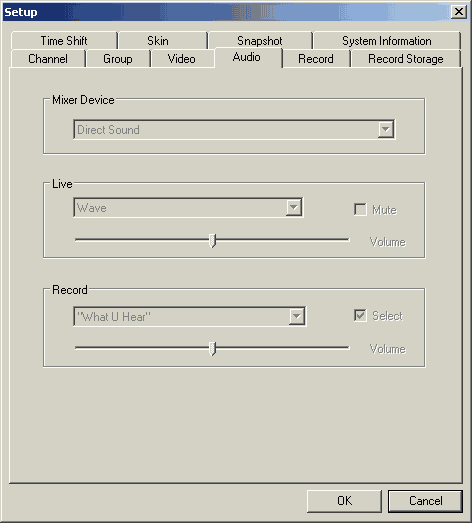The height and width of the screenshot is (523, 472).
Task: Switch to the Time Shift tab
Action: pos(64,41)
